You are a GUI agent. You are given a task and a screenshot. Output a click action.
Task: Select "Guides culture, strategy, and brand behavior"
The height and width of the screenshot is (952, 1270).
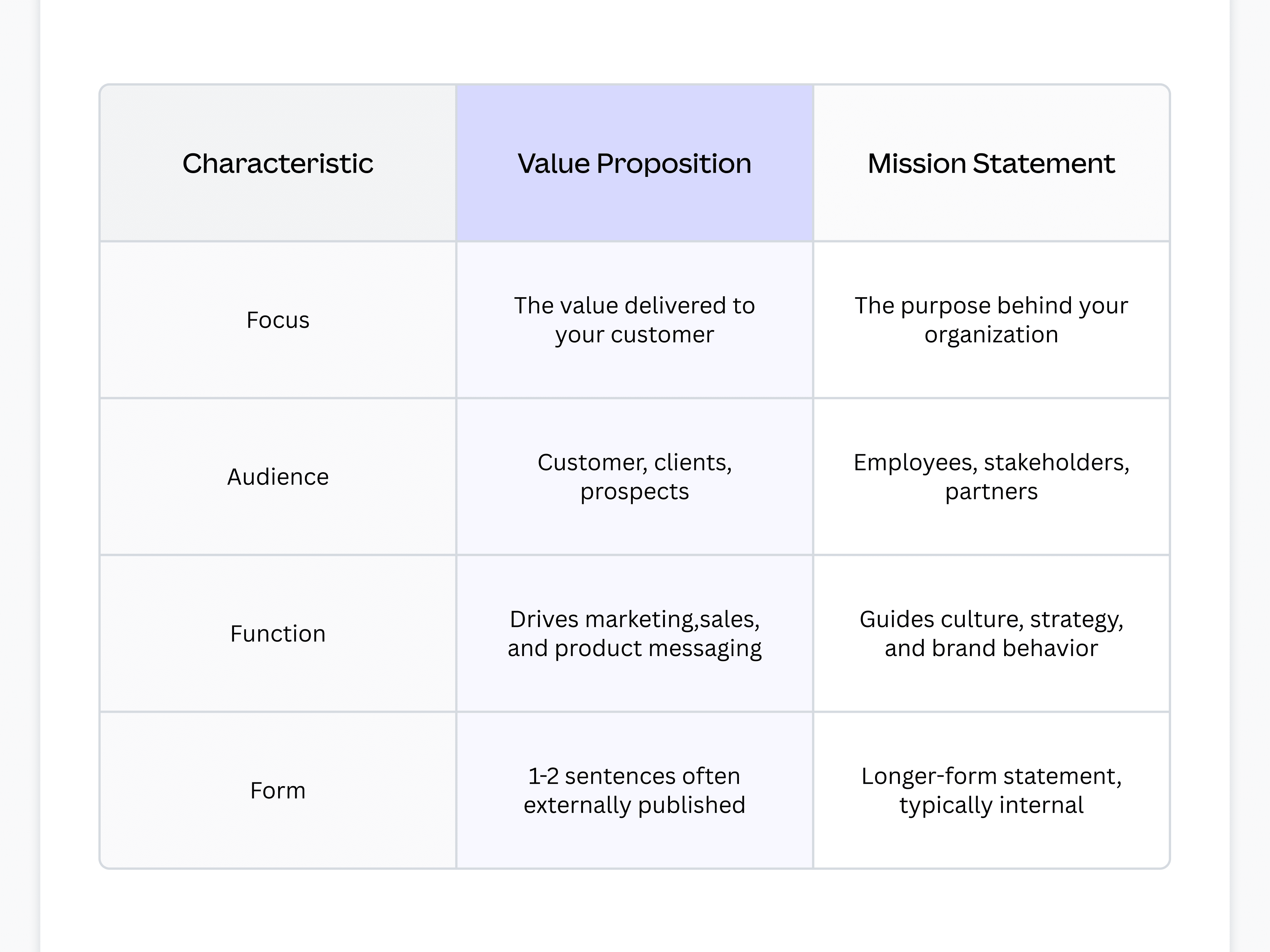tap(991, 633)
